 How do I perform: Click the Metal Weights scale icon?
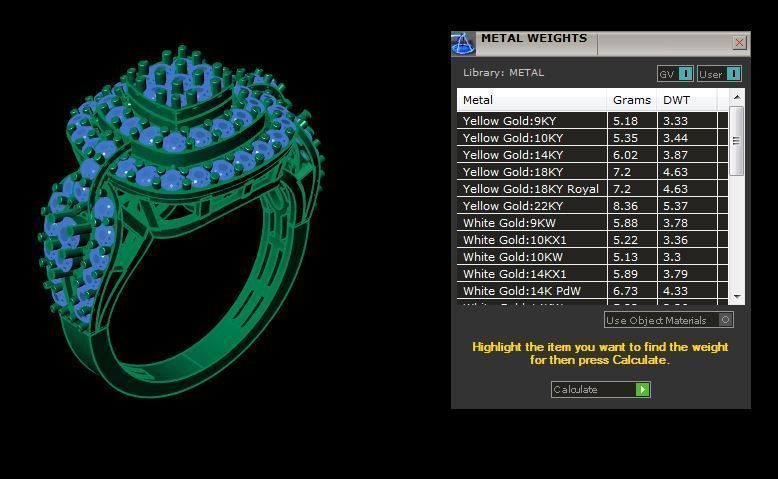coord(463,44)
